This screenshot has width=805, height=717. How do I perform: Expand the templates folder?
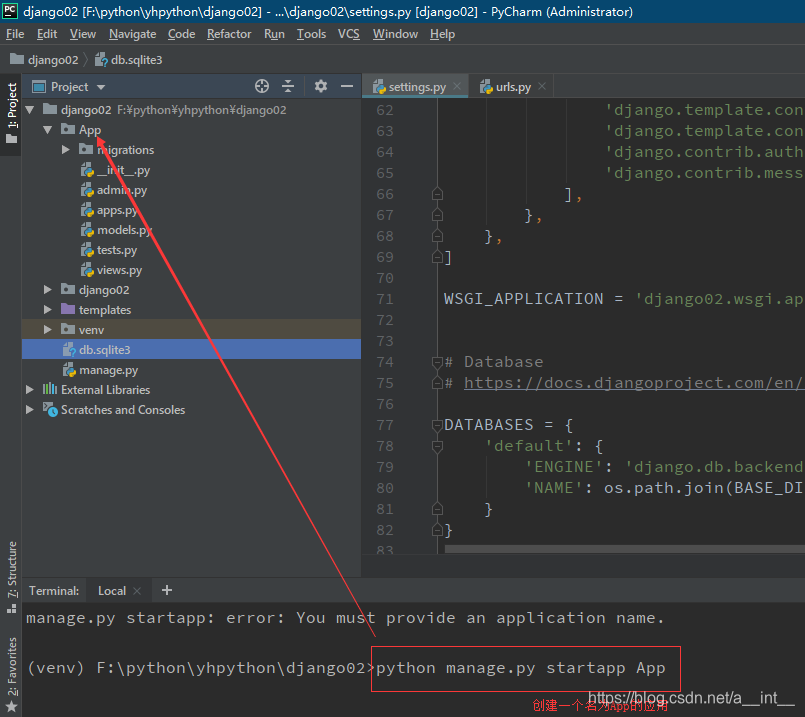click(x=48, y=309)
